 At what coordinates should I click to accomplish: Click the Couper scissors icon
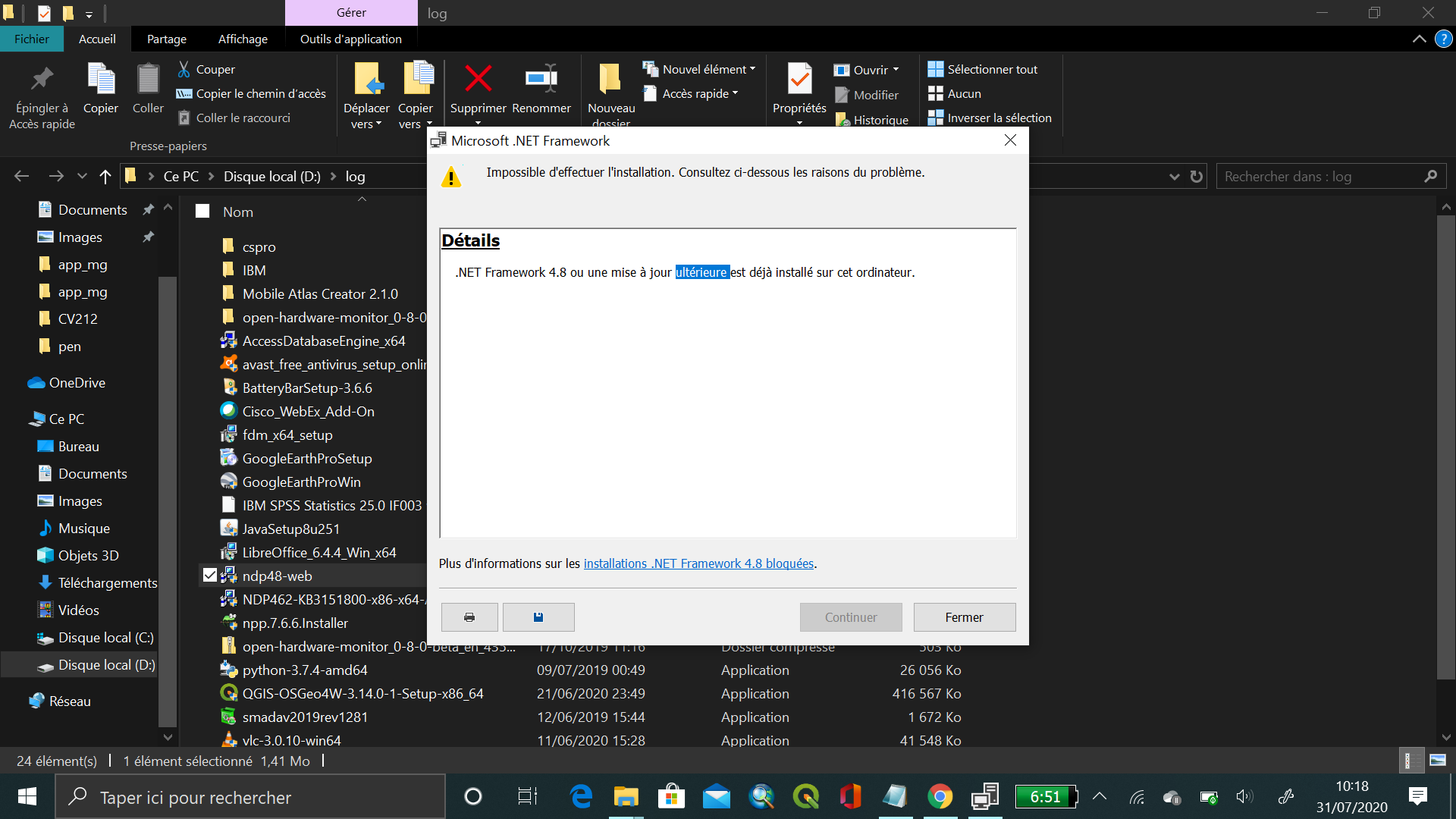pyautogui.click(x=184, y=69)
